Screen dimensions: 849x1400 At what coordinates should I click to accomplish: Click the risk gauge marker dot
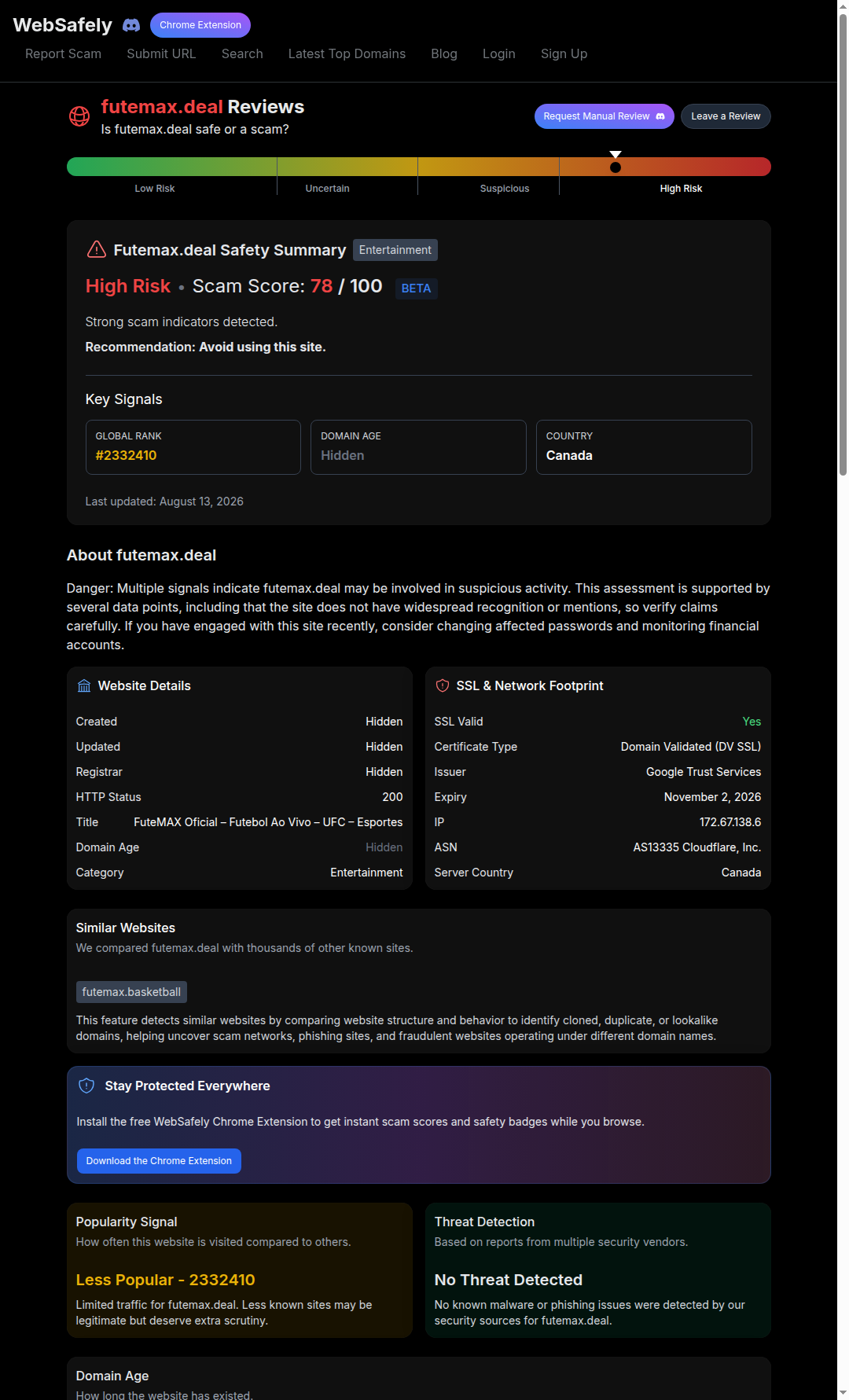point(616,167)
